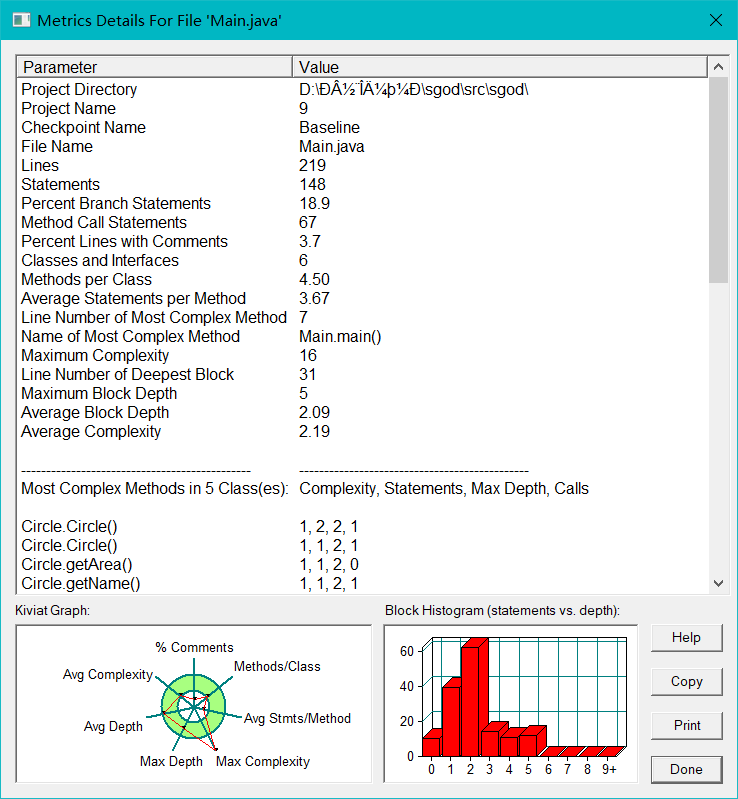Viewport: 738px width, 799px height.
Task: Click the histogram bar for depth 3
Action: [493, 740]
